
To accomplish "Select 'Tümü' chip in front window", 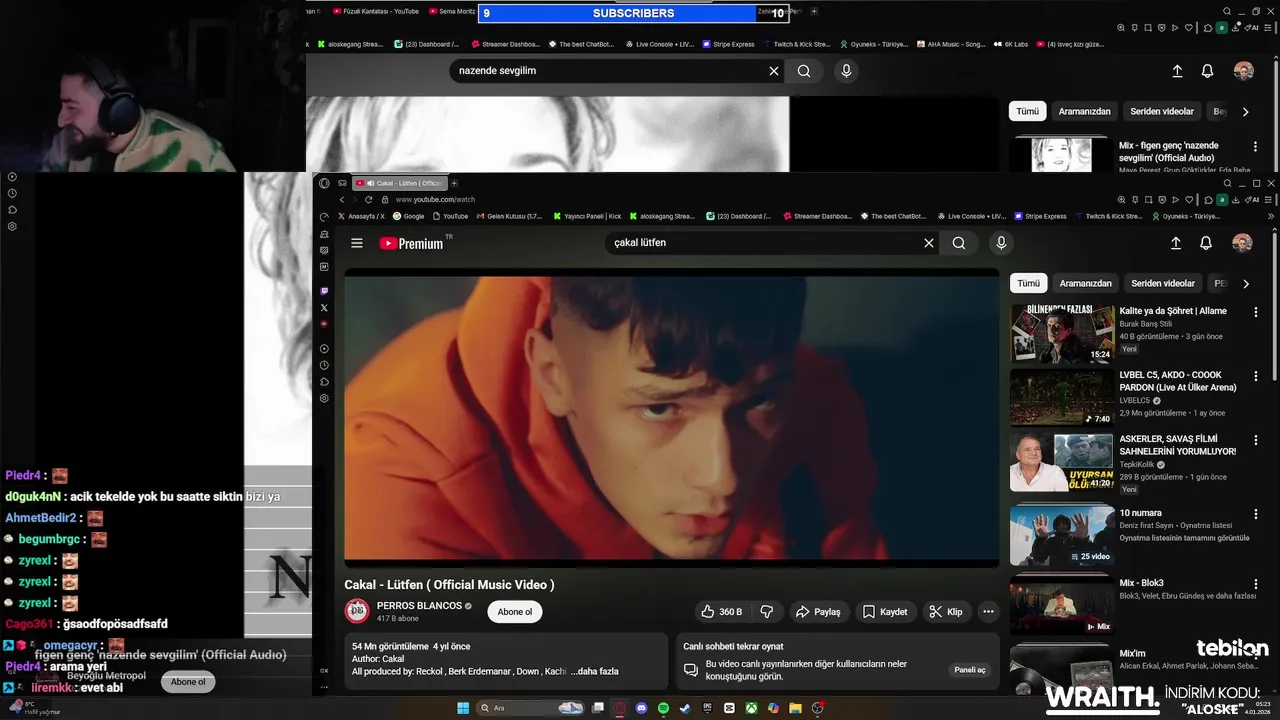I will 1028,283.
